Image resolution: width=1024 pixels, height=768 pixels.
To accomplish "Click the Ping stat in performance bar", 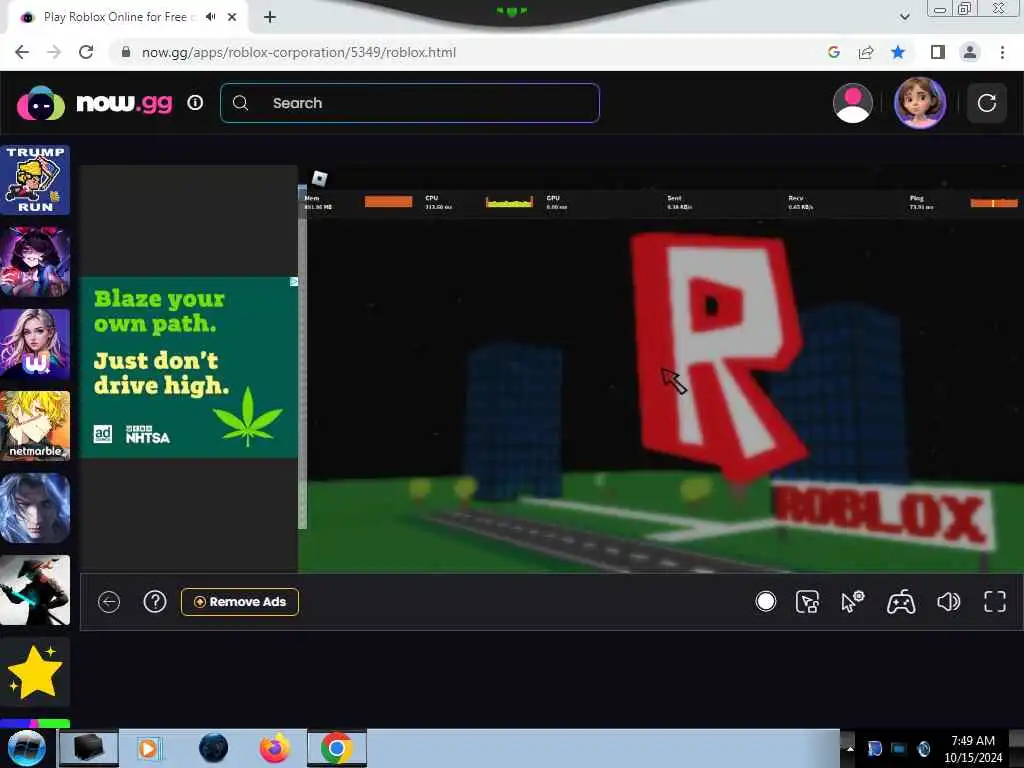I will point(921,202).
